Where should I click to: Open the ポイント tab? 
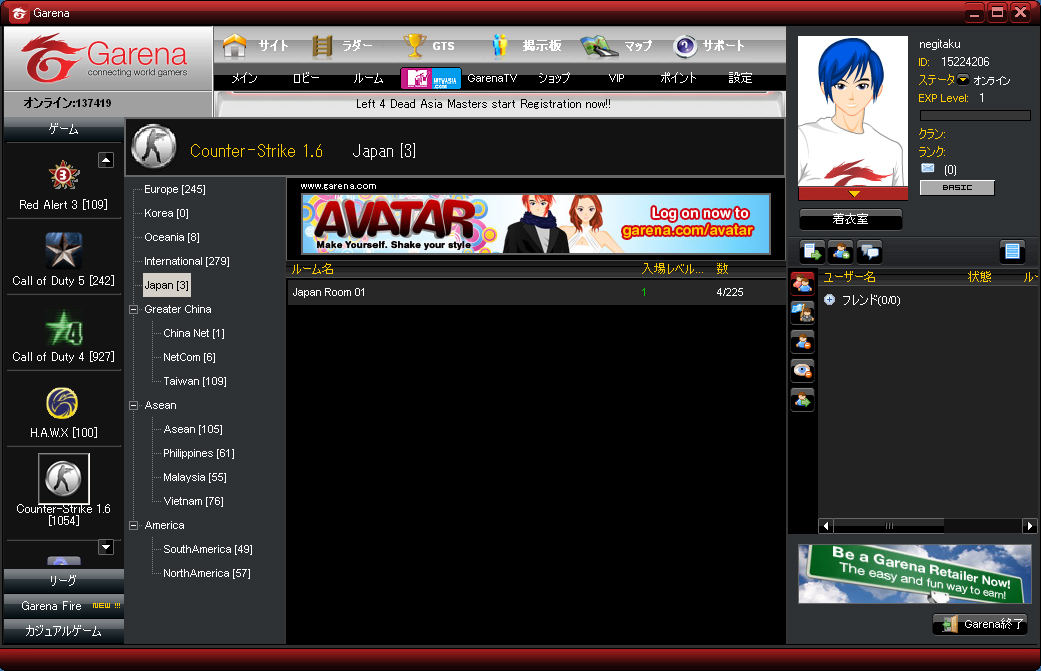pos(678,78)
